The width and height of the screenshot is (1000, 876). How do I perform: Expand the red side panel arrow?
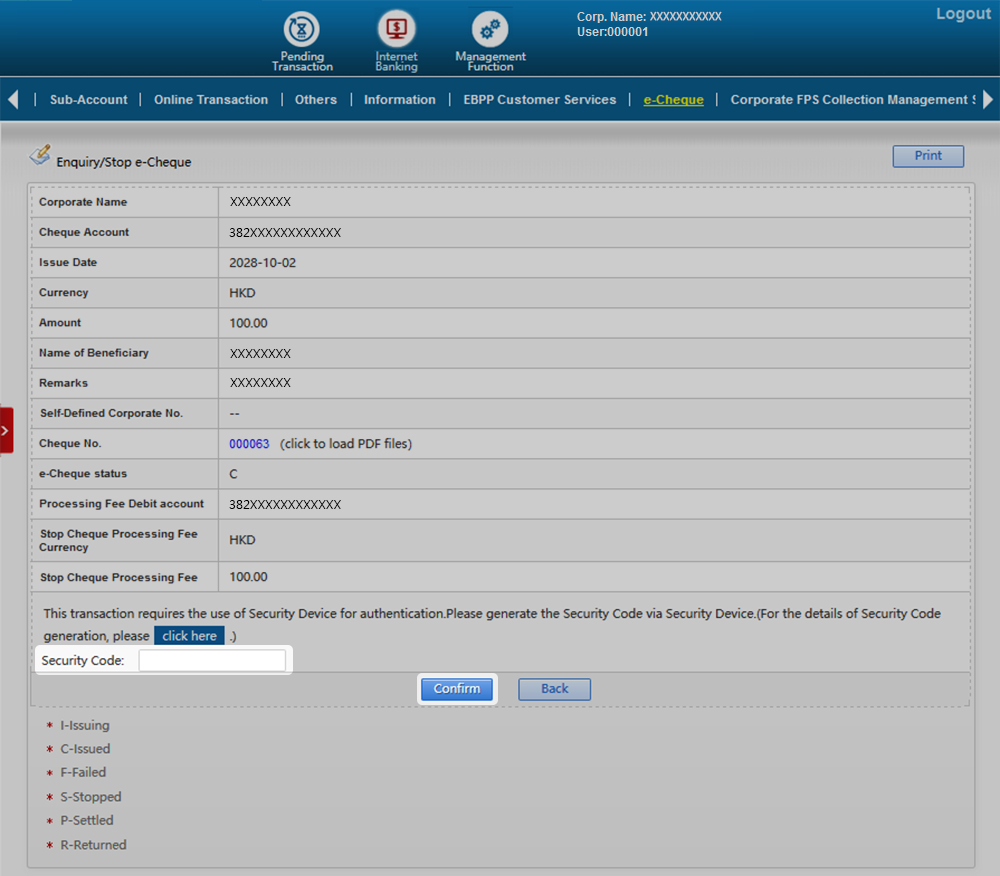(6, 430)
